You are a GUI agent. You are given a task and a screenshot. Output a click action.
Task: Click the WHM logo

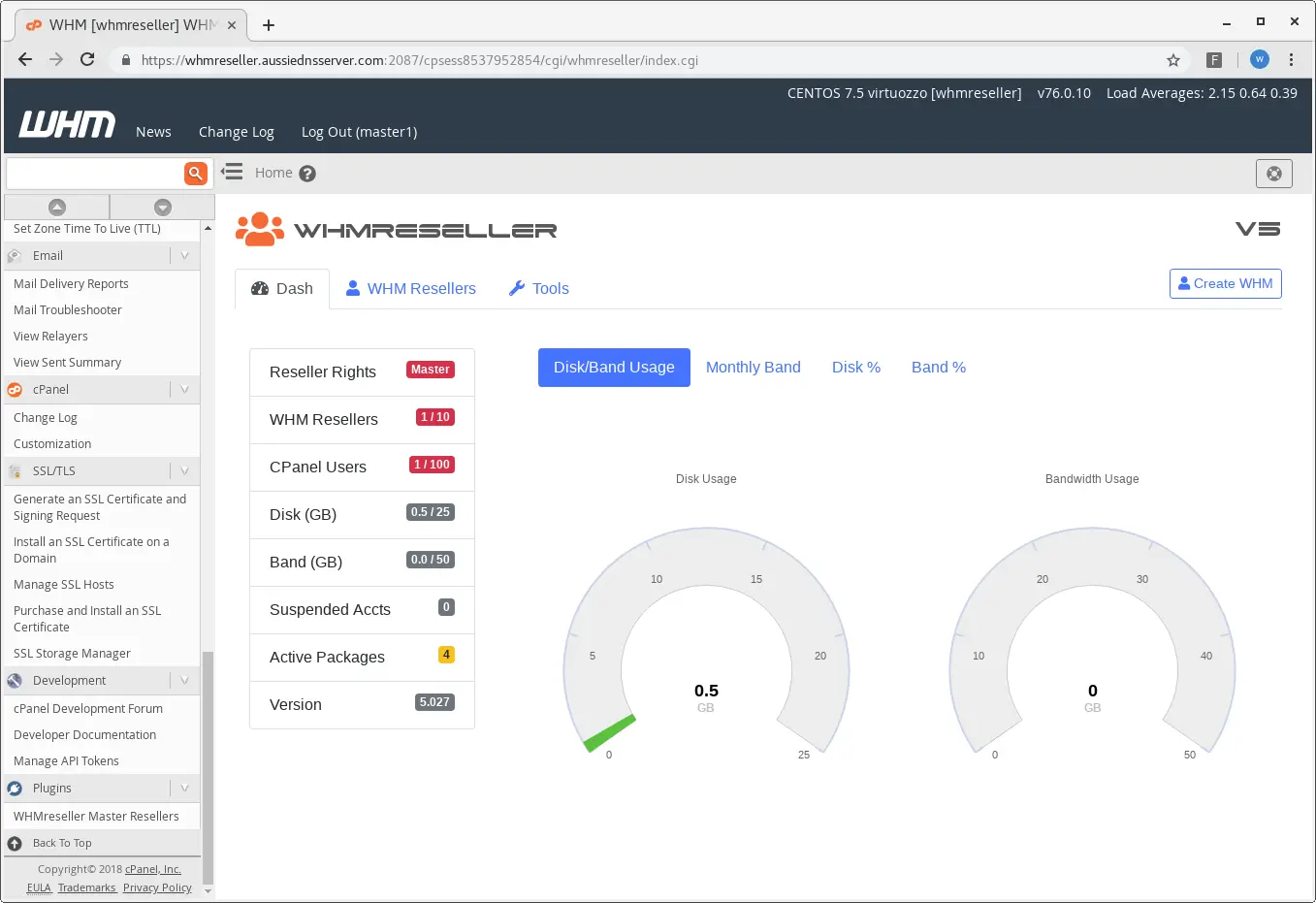point(67,124)
